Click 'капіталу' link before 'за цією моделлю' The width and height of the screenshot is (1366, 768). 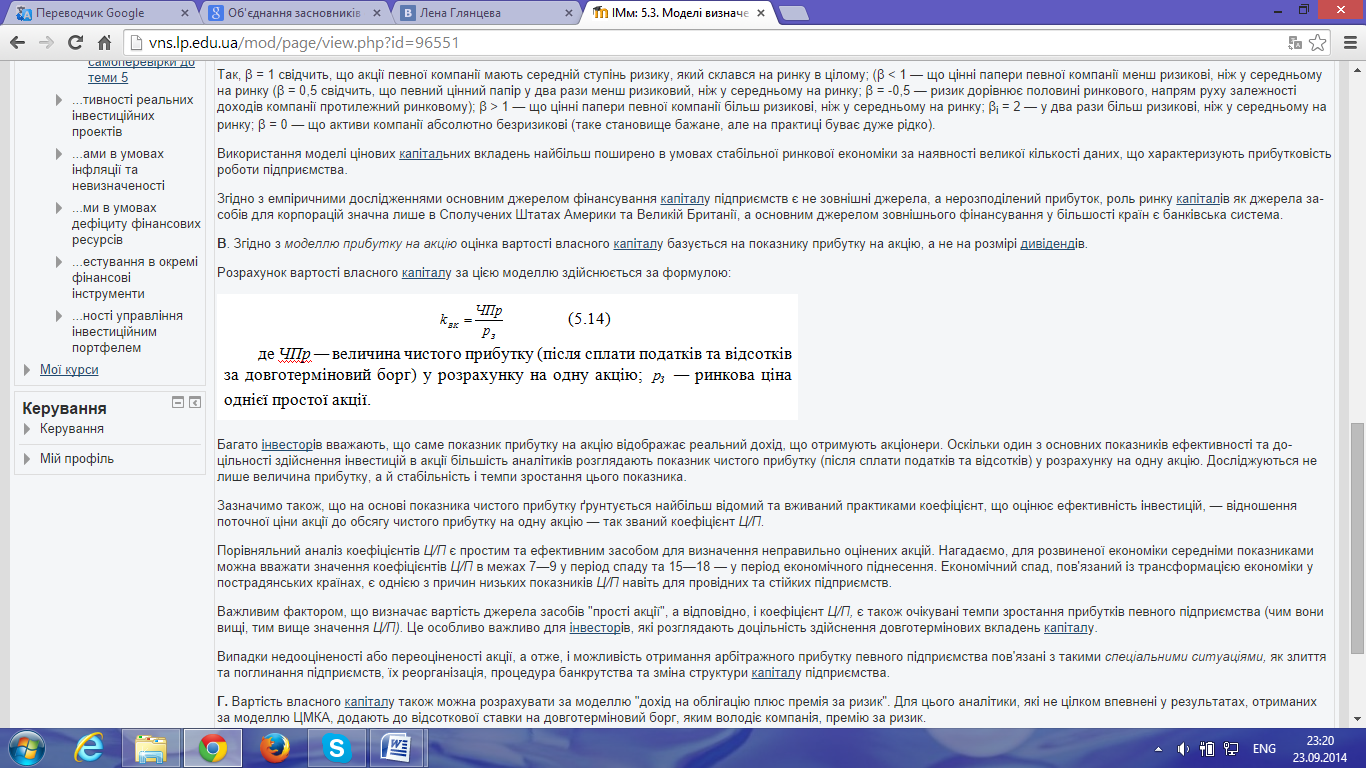(x=425, y=273)
